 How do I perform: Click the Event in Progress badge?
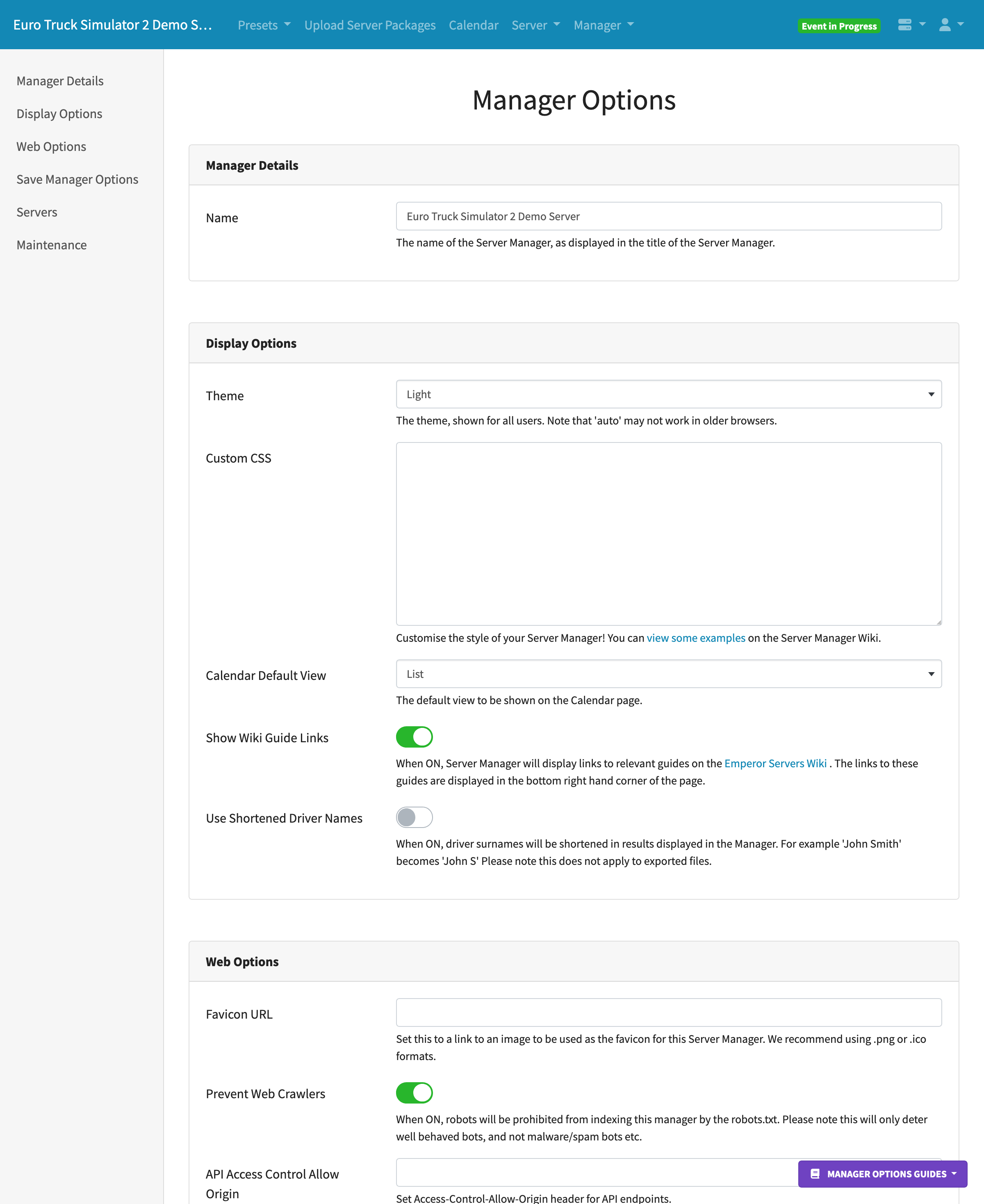pos(838,26)
